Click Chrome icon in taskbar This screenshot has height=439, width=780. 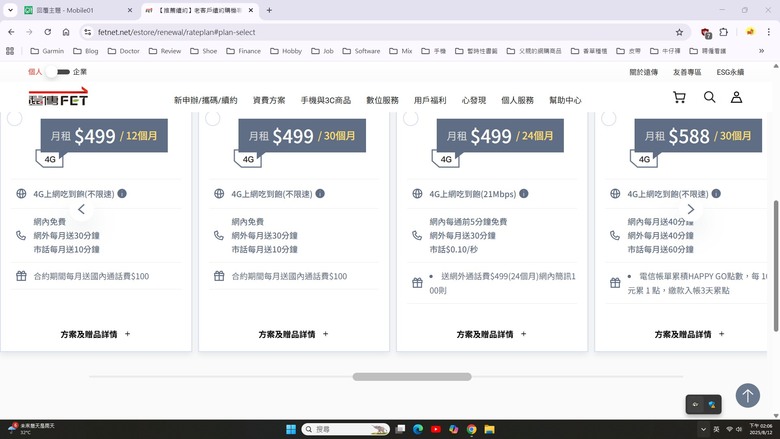[x=472, y=429]
